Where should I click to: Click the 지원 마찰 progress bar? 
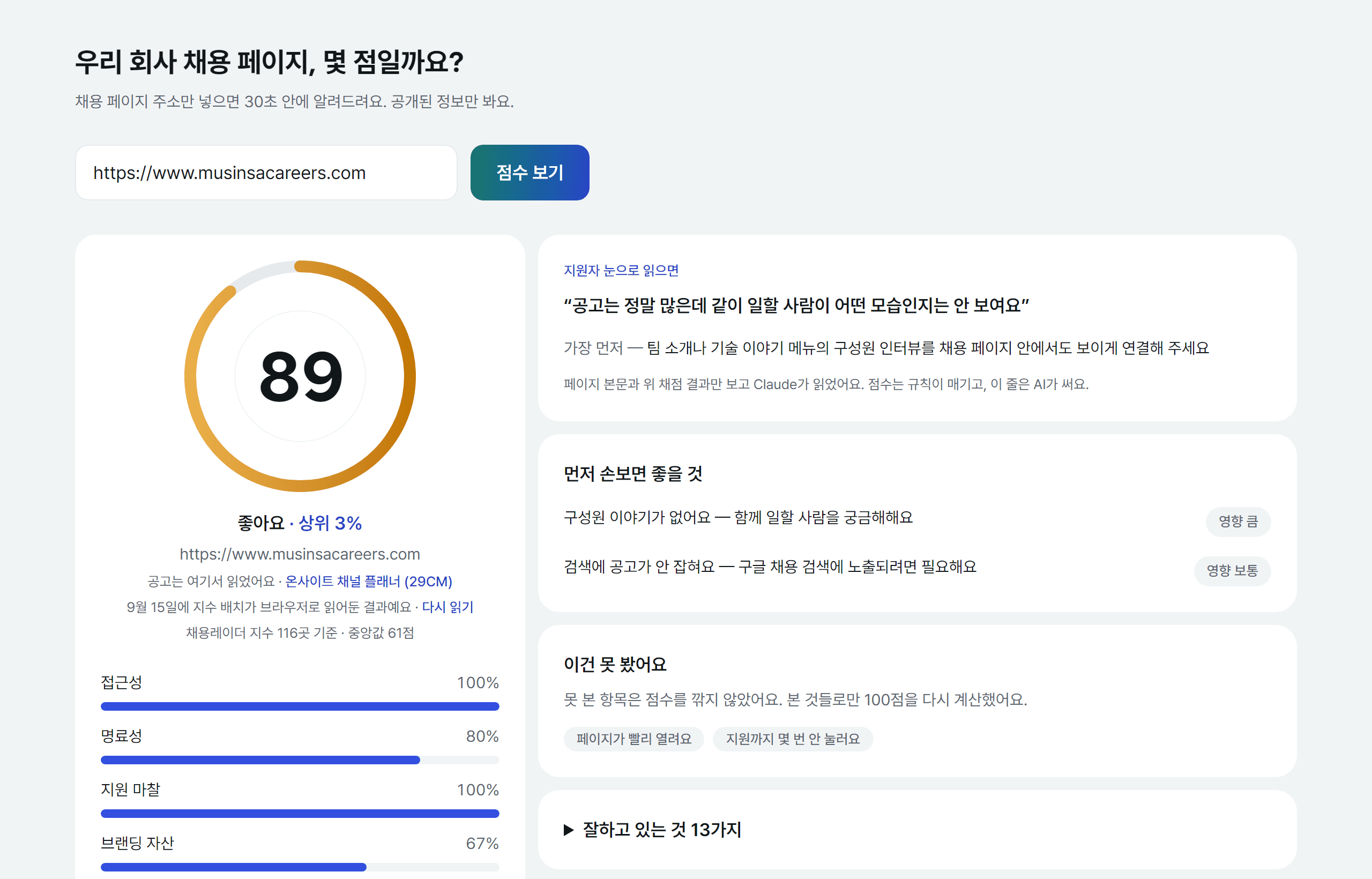click(x=300, y=814)
